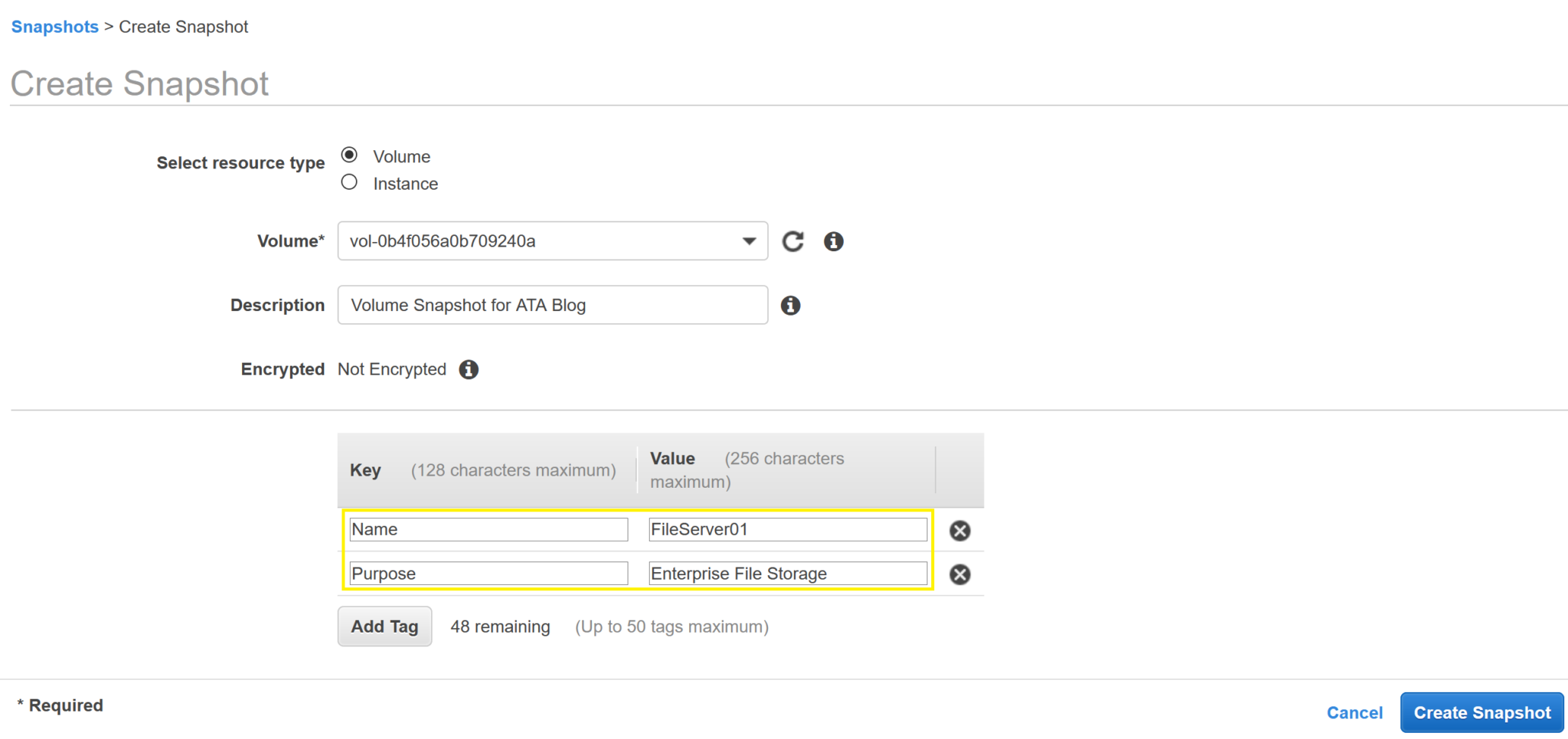Click inside the Description text field

(551, 305)
